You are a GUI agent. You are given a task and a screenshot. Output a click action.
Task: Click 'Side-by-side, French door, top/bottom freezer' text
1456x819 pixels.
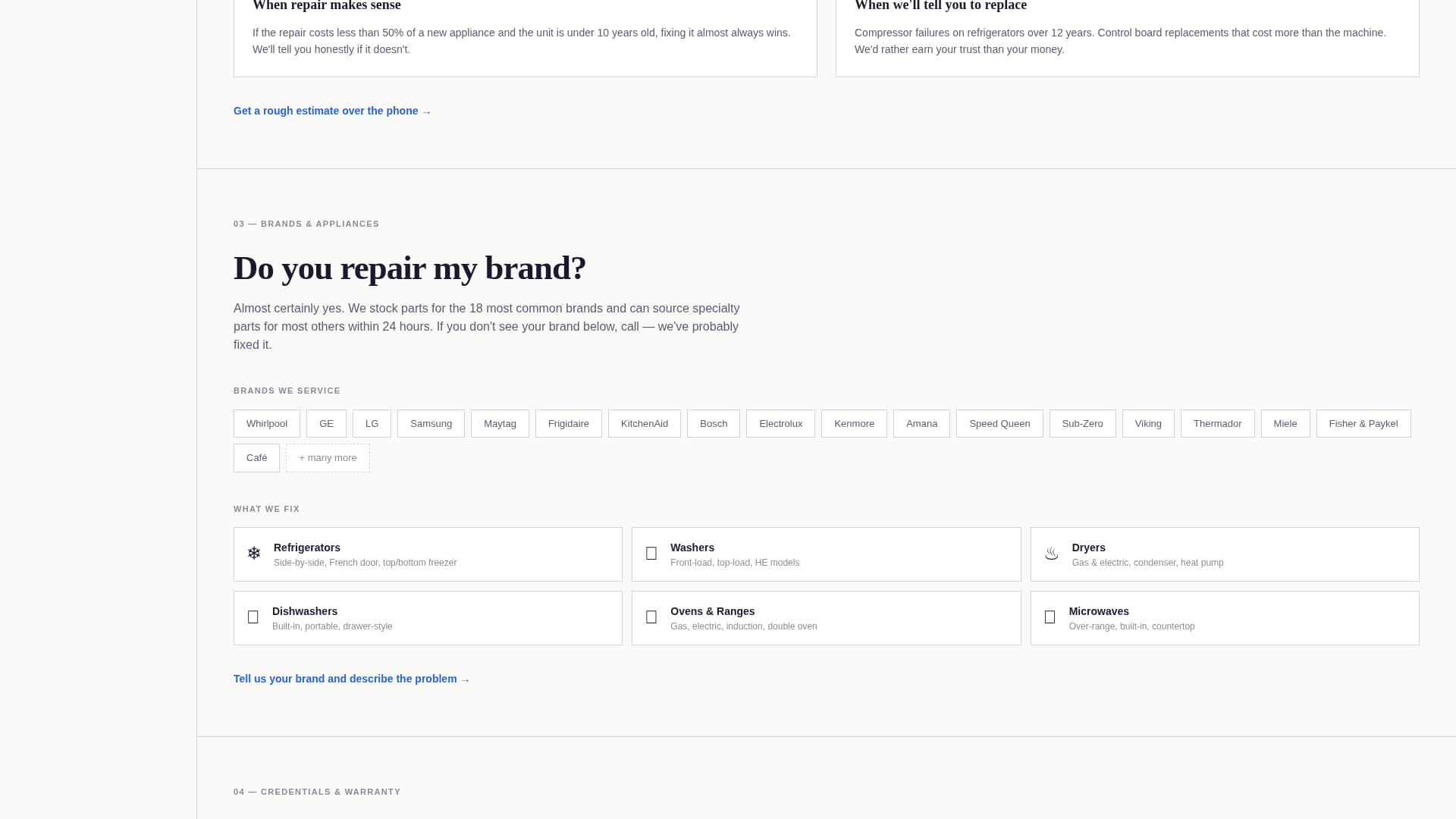[365, 563]
